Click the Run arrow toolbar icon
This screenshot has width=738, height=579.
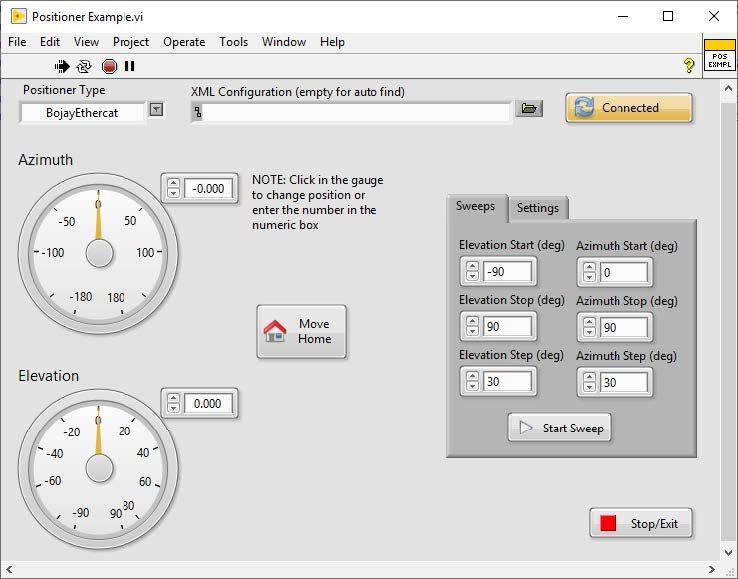[x=62, y=66]
